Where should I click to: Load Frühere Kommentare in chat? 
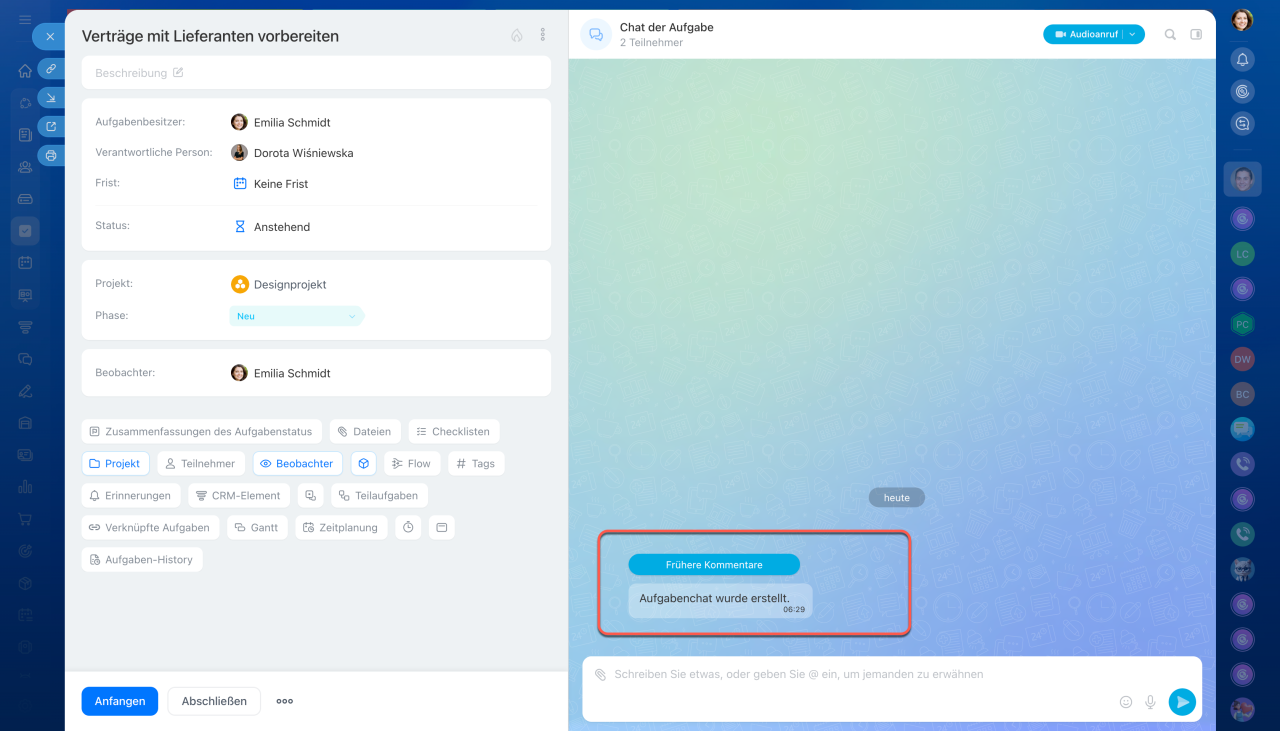click(714, 565)
